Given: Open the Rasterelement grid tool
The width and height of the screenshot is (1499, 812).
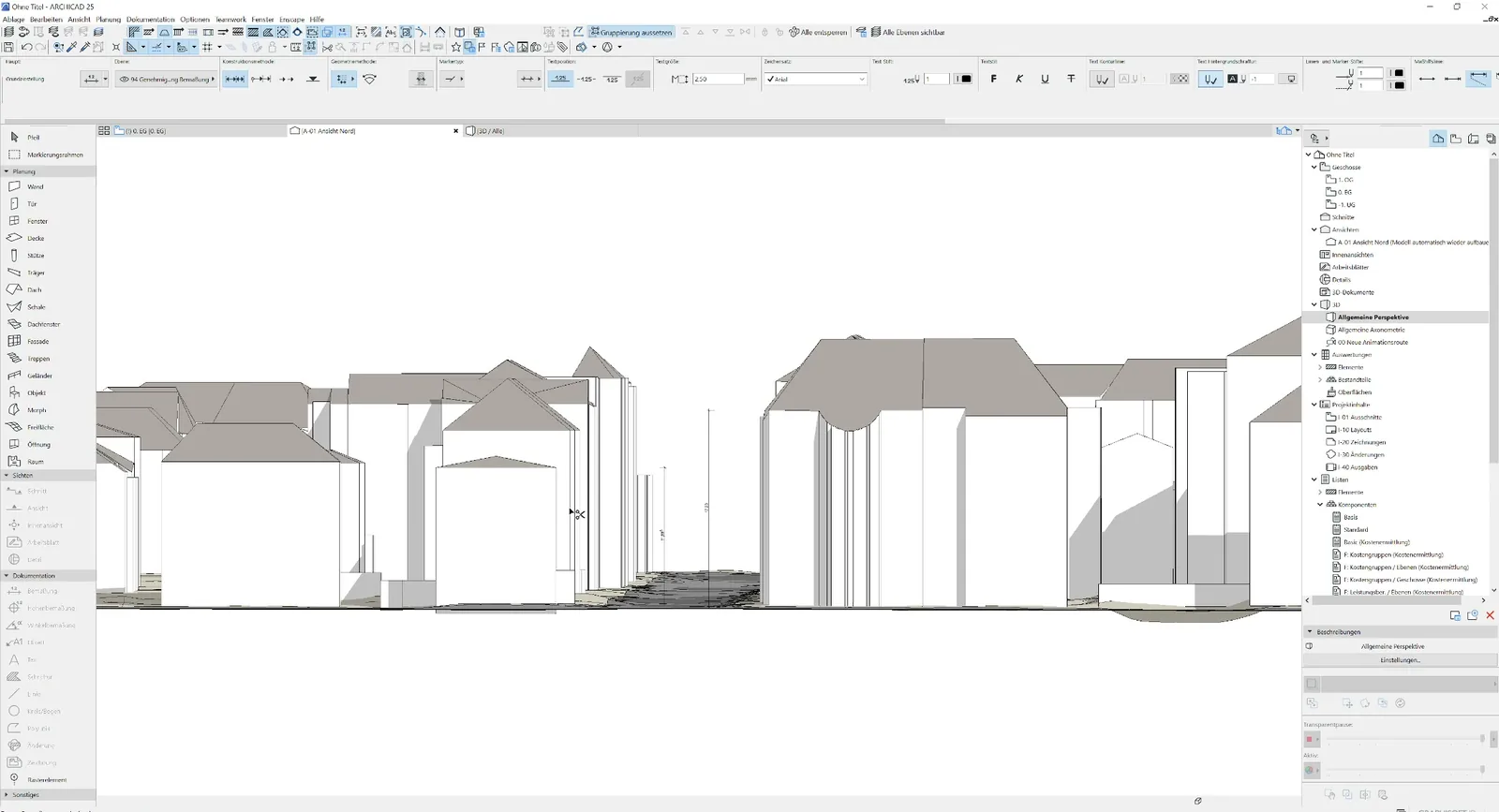Looking at the screenshot, I should (x=48, y=779).
